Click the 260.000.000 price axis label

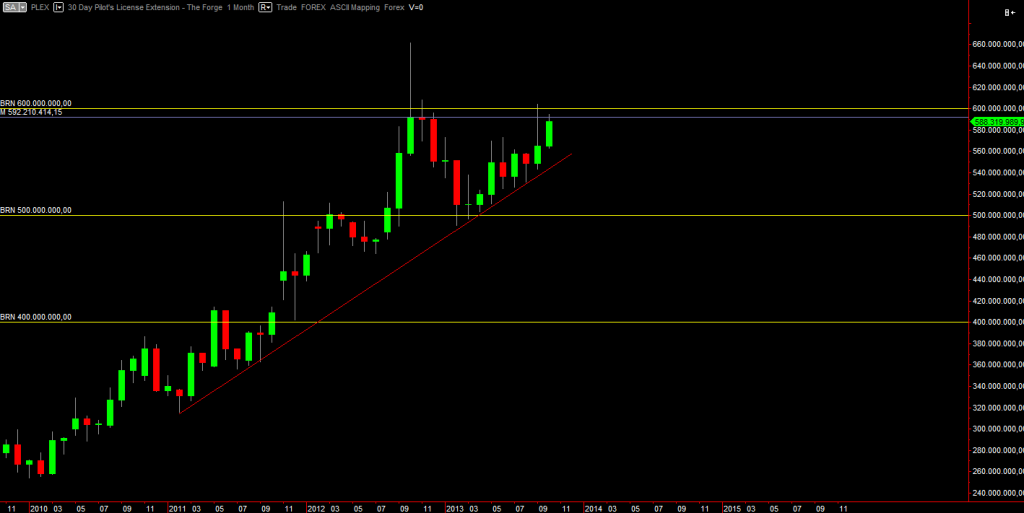pyautogui.click(x=998, y=473)
